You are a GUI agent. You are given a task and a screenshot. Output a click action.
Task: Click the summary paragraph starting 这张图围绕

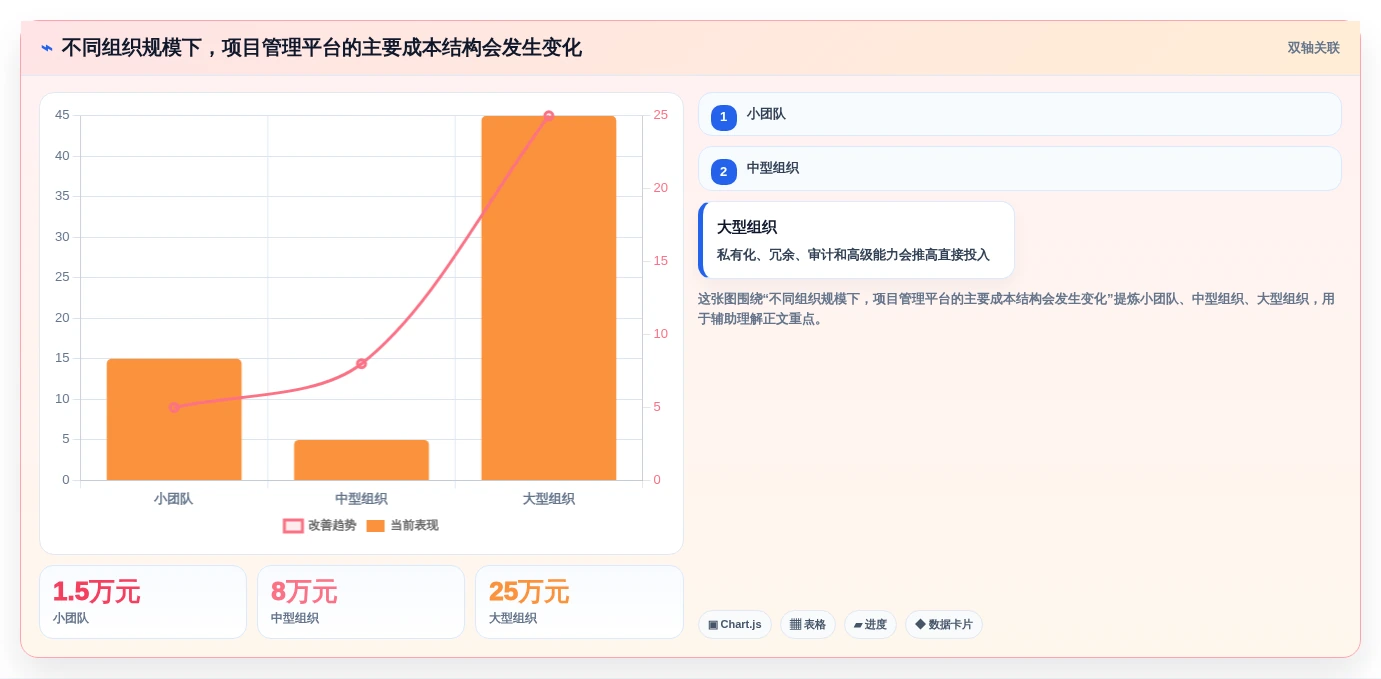[x=1016, y=308]
